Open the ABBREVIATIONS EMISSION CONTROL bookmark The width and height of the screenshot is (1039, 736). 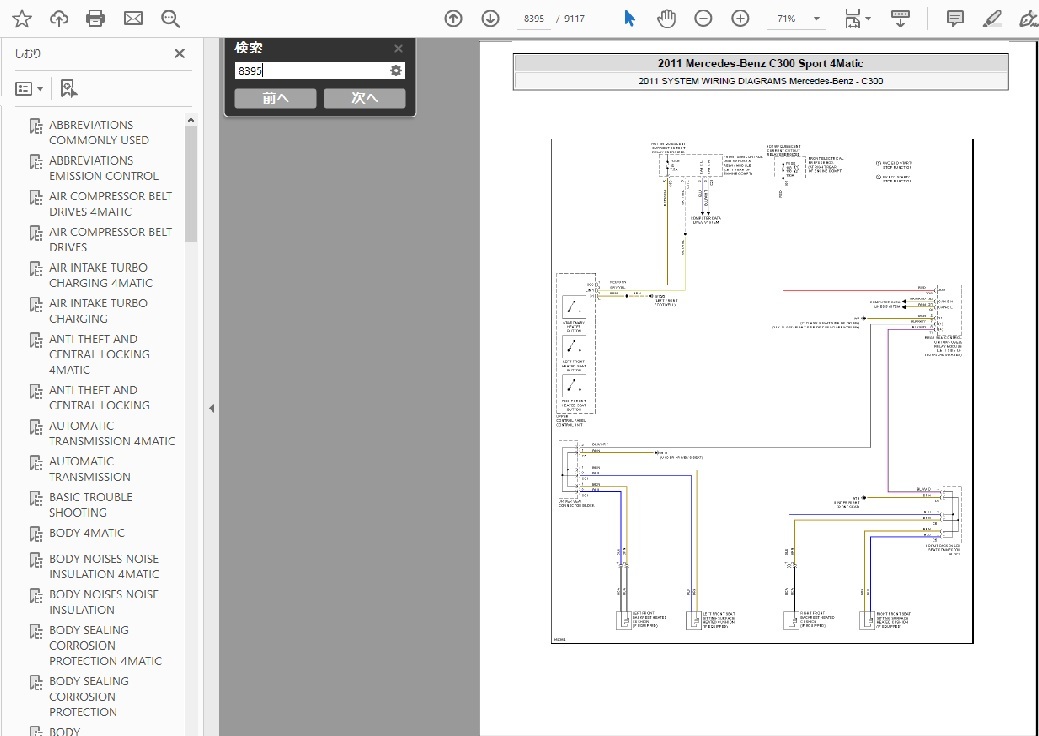[104, 168]
